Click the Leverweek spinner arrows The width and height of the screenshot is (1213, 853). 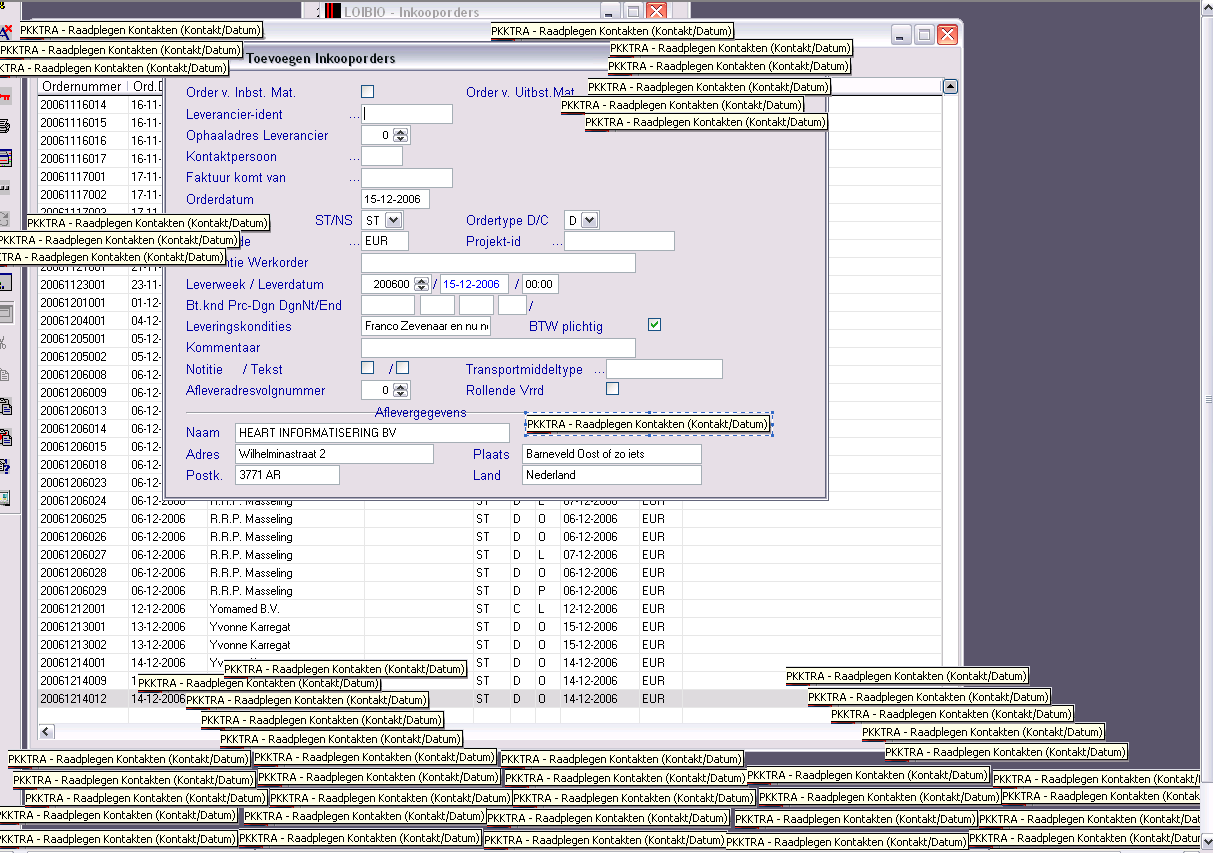(x=421, y=284)
